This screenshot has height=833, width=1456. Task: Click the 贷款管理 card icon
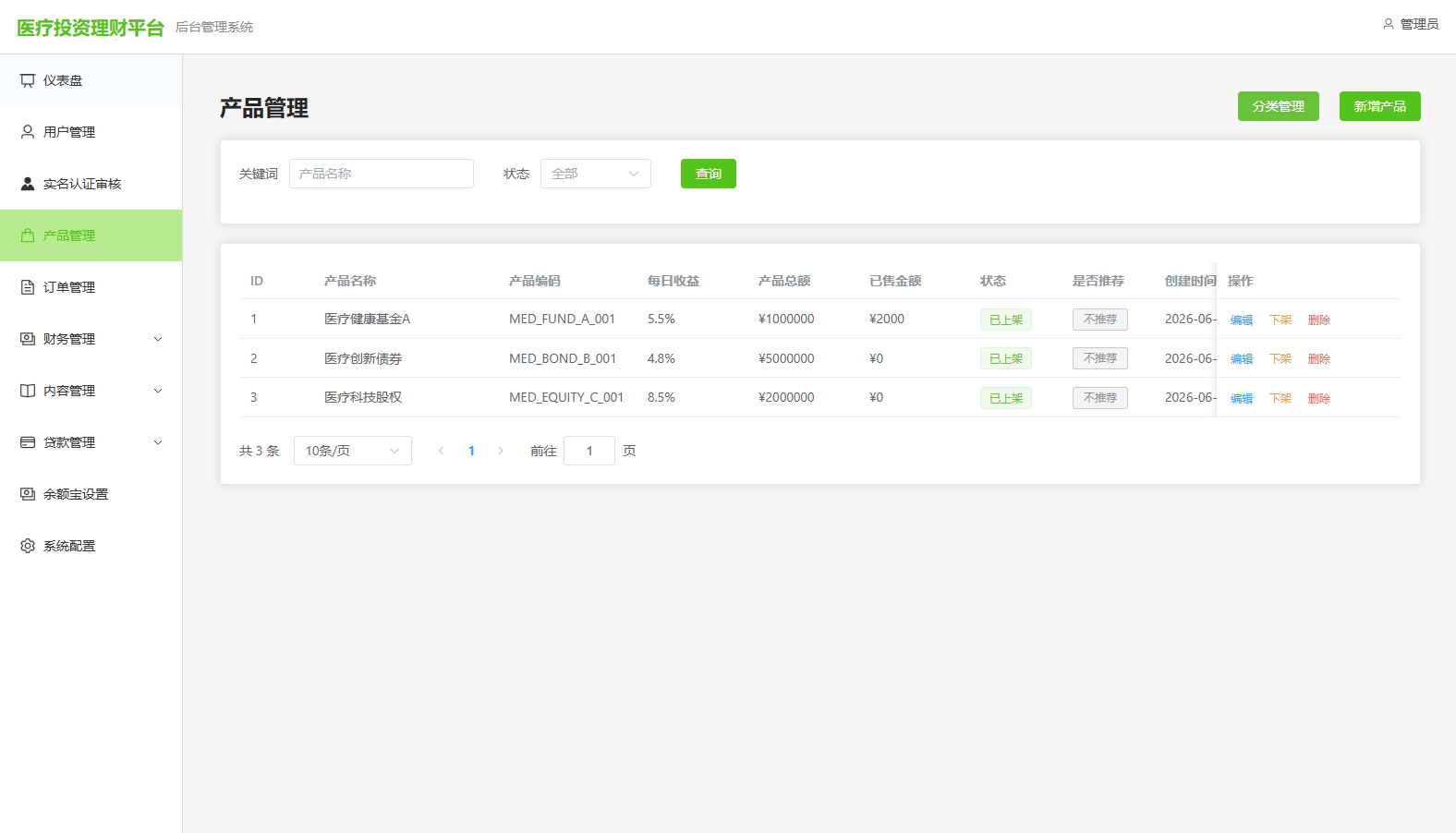coord(28,442)
